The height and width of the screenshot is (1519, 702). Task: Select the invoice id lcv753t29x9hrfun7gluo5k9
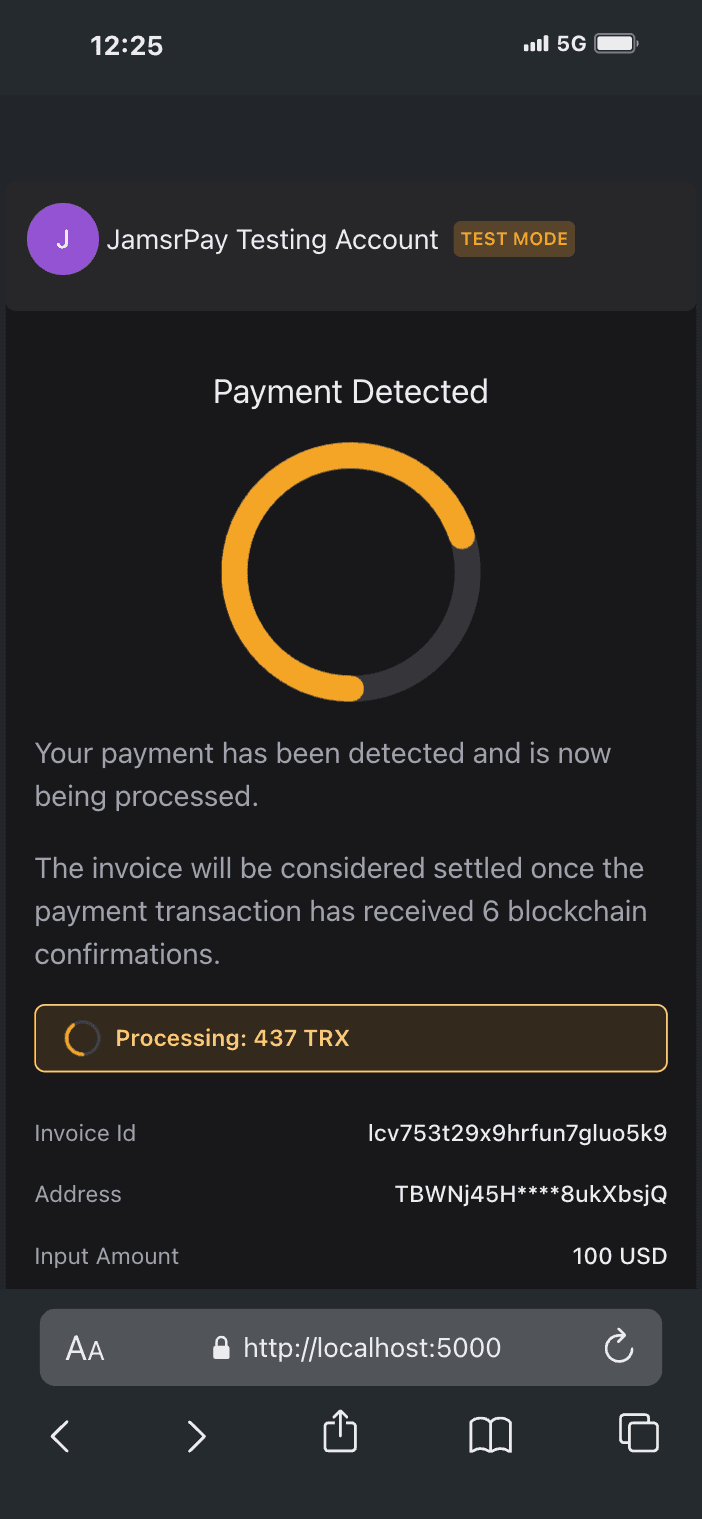pos(517,1133)
